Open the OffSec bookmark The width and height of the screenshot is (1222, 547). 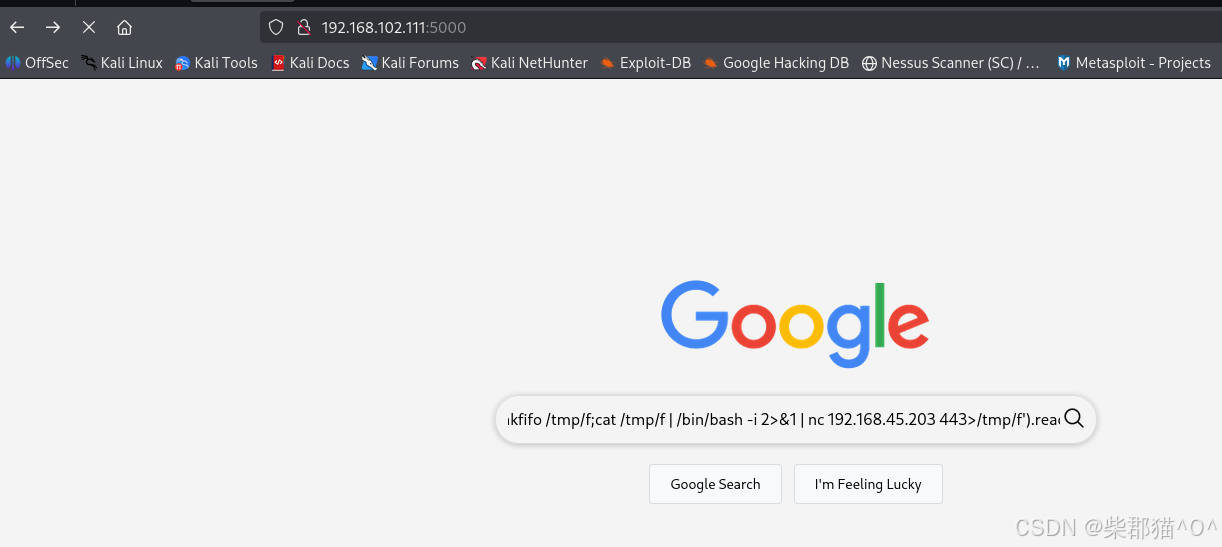[37, 63]
